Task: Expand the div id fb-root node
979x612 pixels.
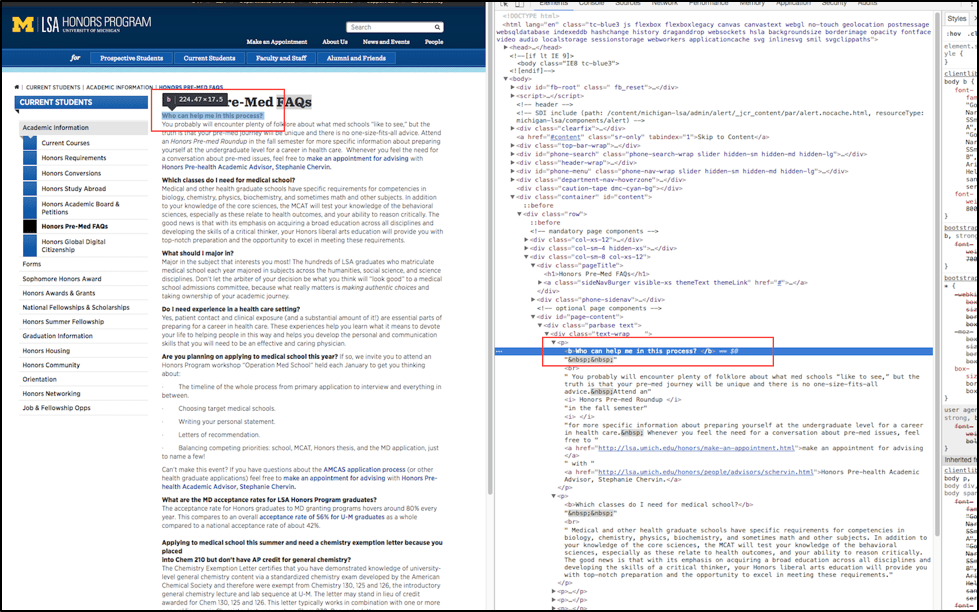Action: [513, 87]
